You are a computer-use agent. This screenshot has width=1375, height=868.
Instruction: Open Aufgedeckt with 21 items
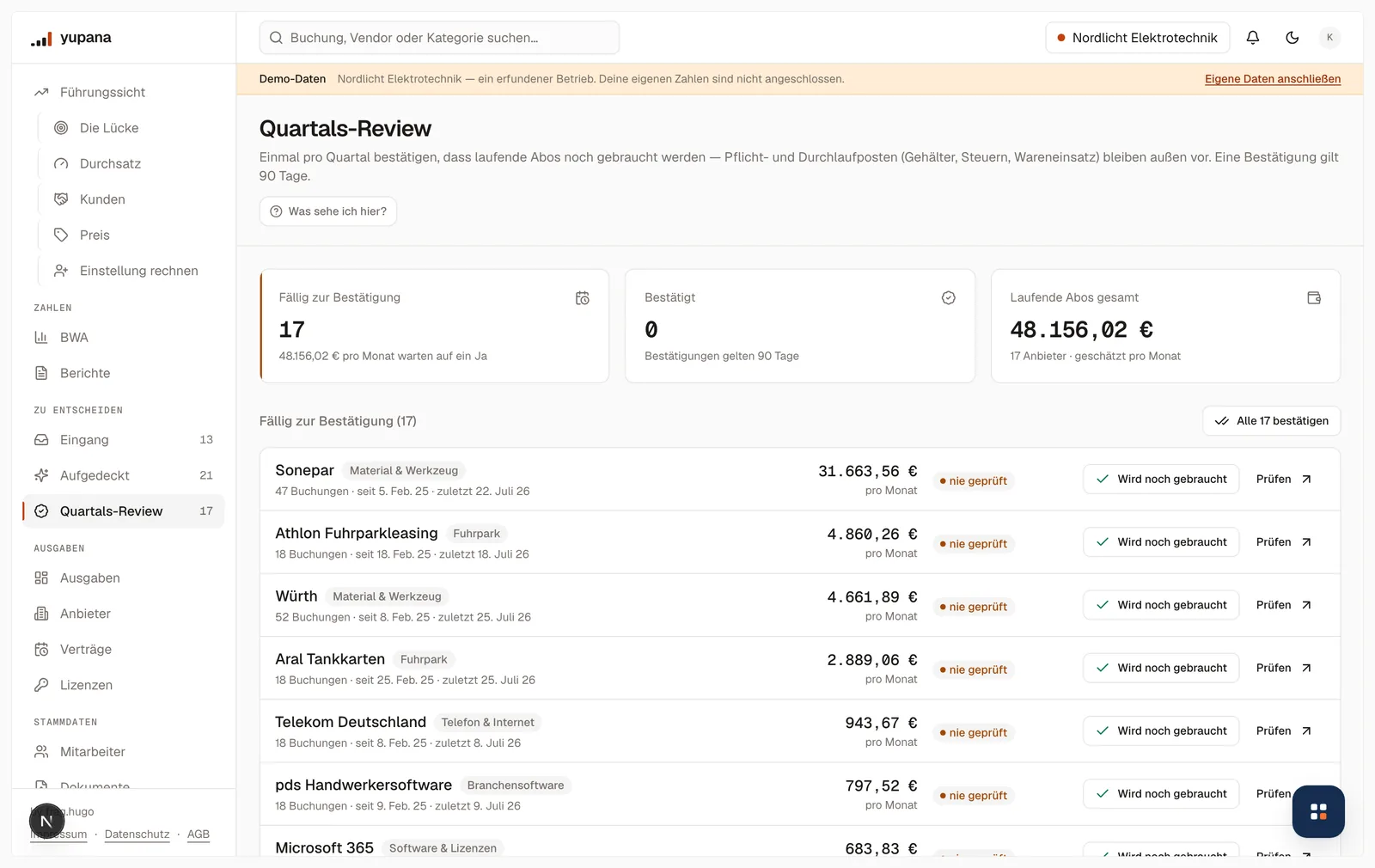(123, 475)
